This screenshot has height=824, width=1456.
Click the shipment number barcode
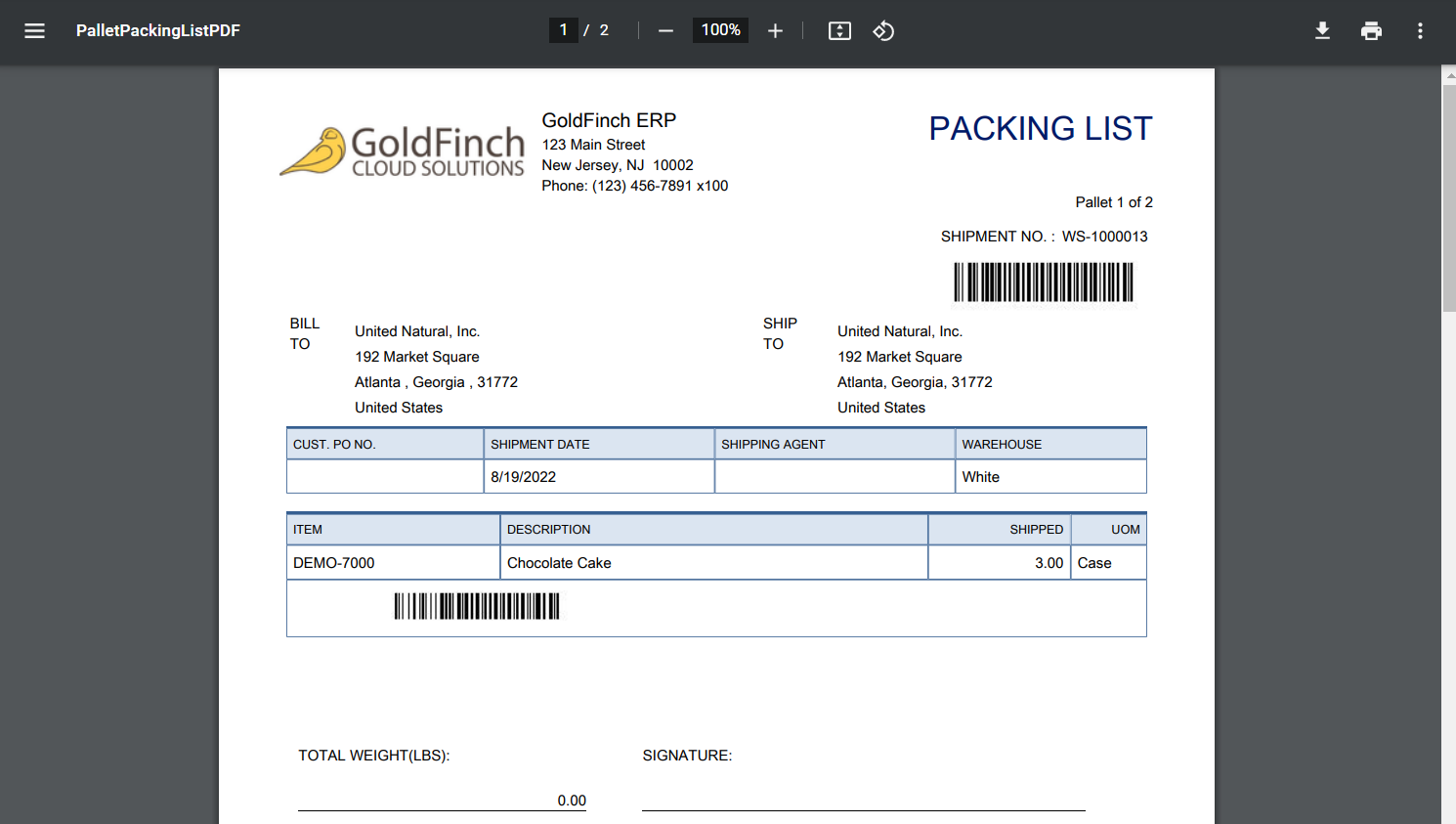click(1044, 282)
